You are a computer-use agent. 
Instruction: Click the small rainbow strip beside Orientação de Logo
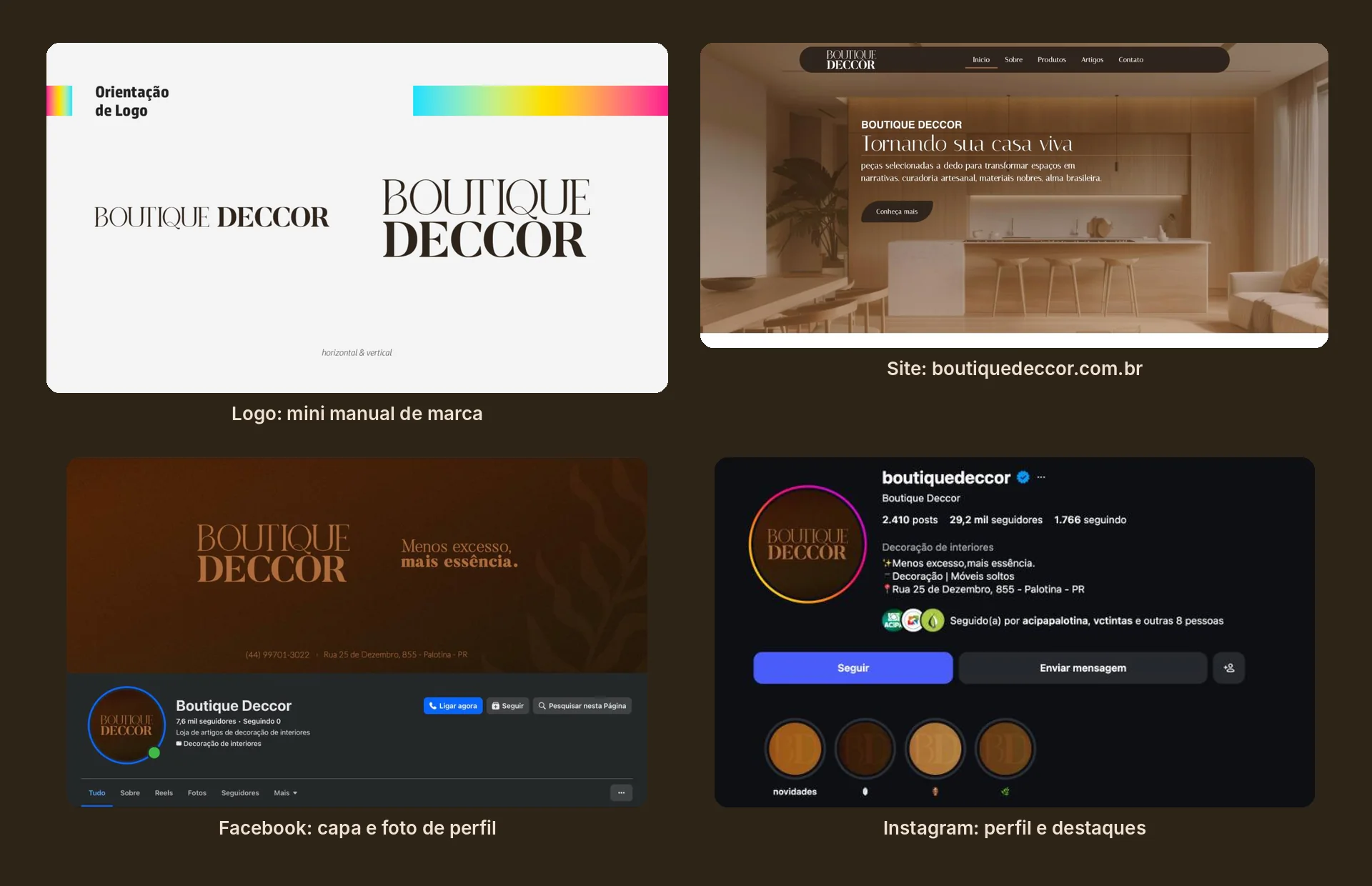pos(59,101)
